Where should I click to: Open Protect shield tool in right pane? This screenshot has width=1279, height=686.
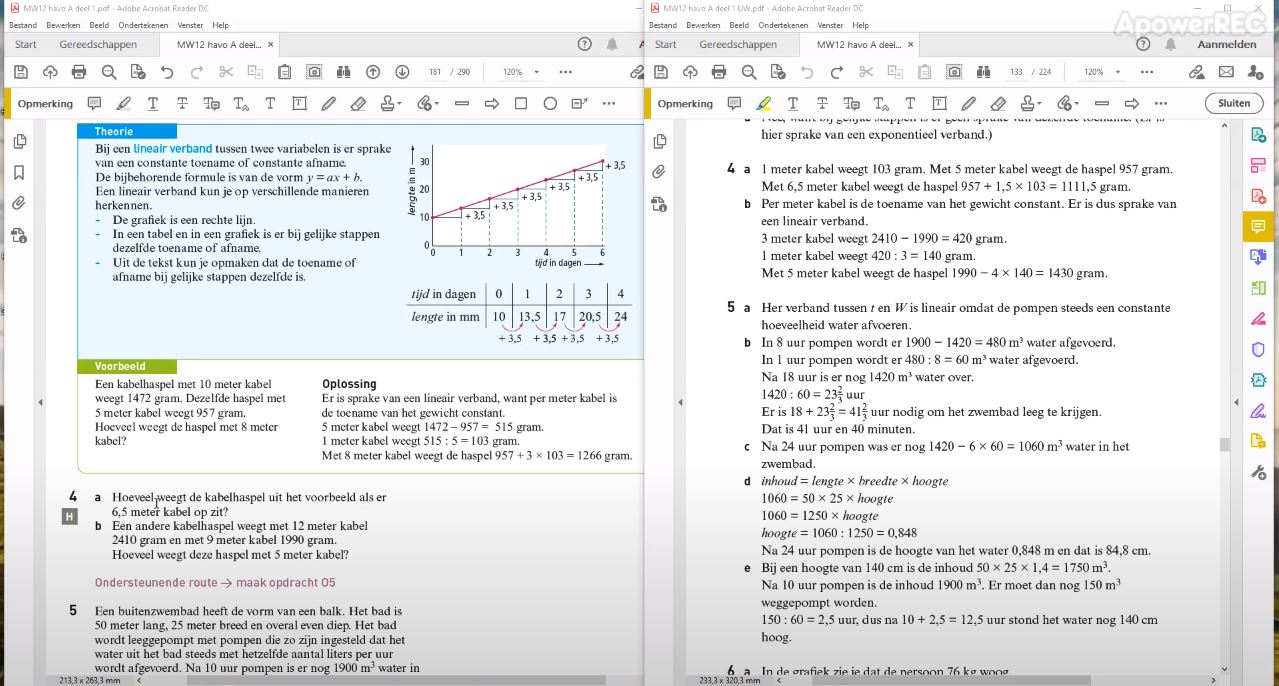(x=1258, y=349)
